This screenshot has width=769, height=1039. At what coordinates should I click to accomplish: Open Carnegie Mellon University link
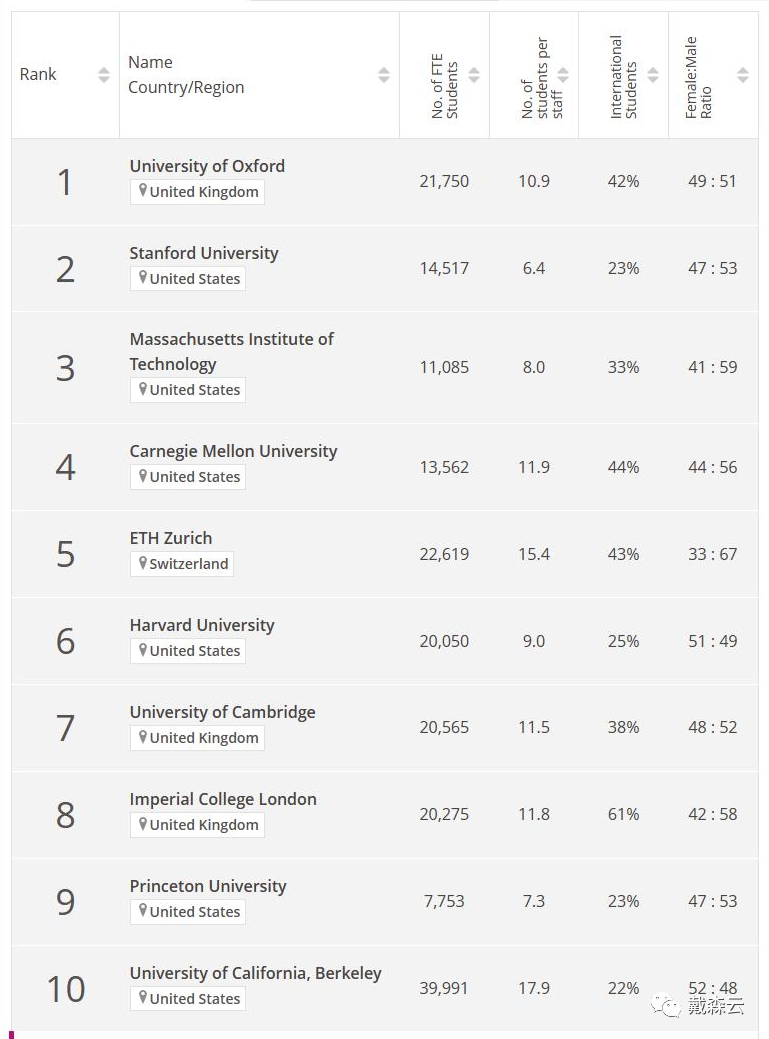tap(233, 451)
